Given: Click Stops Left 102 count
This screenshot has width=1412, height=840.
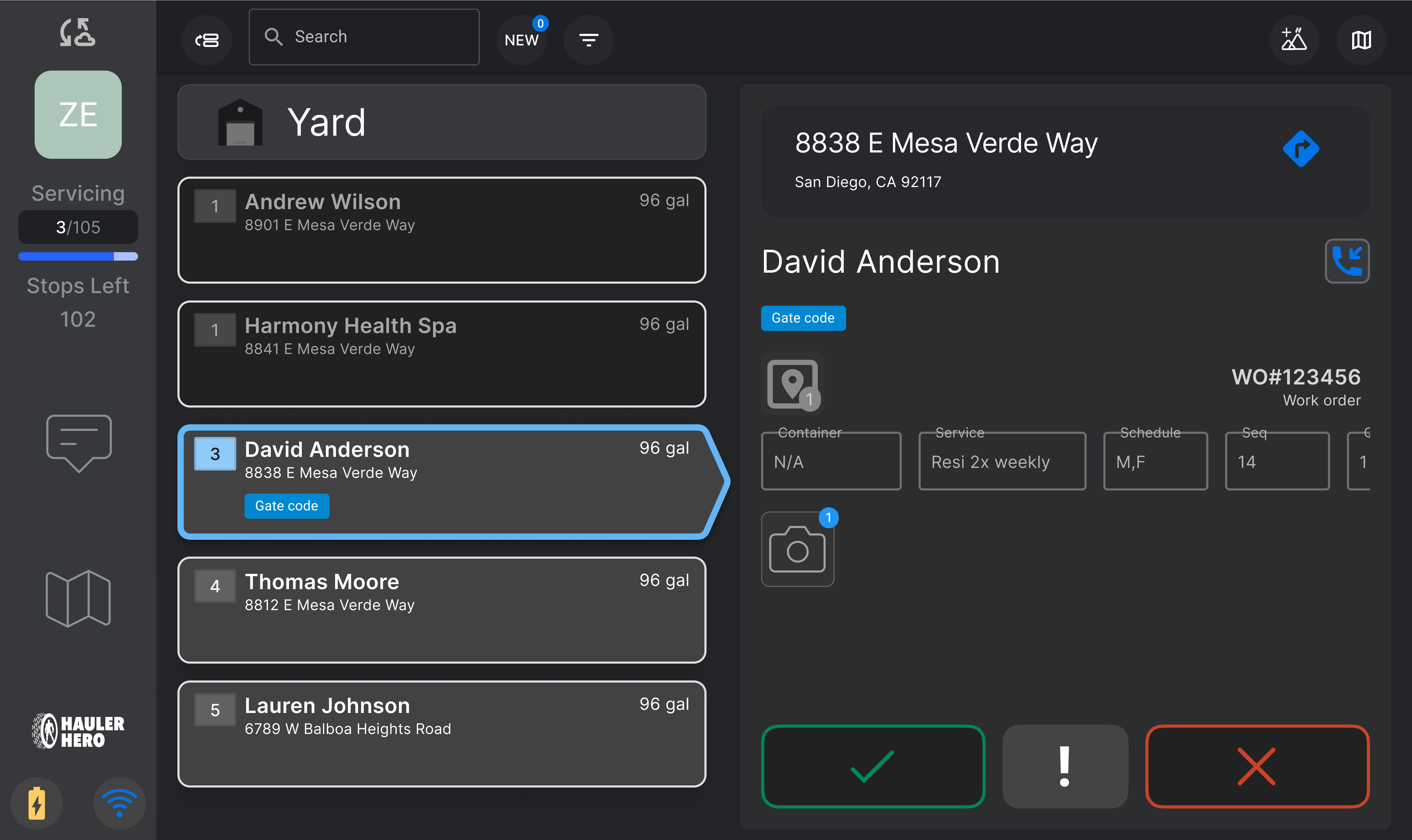Looking at the screenshot, I should coord(78,319).
